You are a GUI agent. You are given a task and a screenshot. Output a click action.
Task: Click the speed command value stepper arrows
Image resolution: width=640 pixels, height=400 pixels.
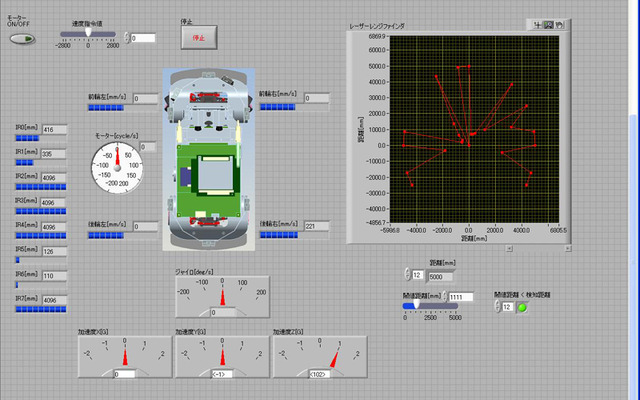127,38
